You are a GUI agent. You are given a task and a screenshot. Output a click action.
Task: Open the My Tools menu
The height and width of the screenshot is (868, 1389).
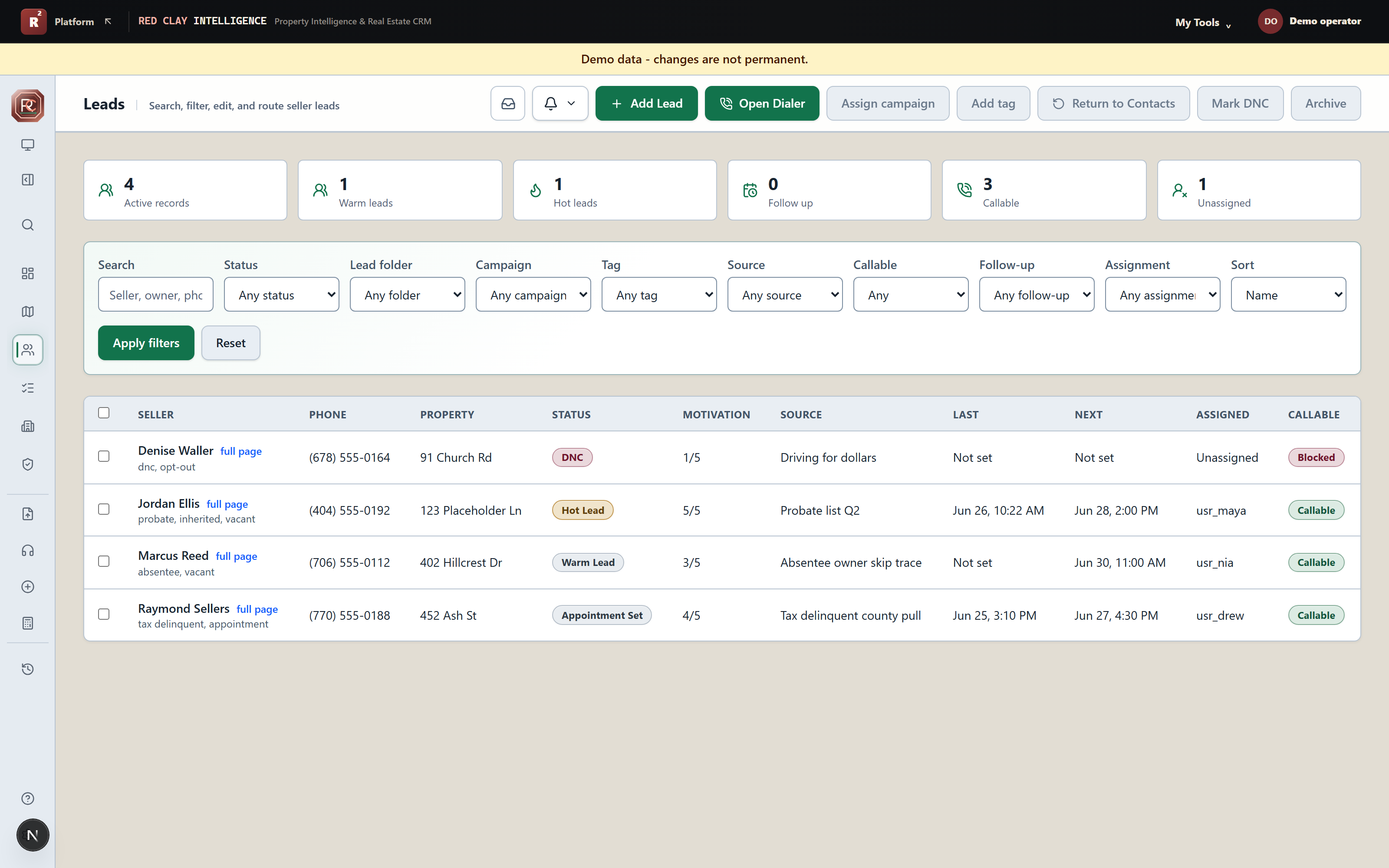[1203, 23]
